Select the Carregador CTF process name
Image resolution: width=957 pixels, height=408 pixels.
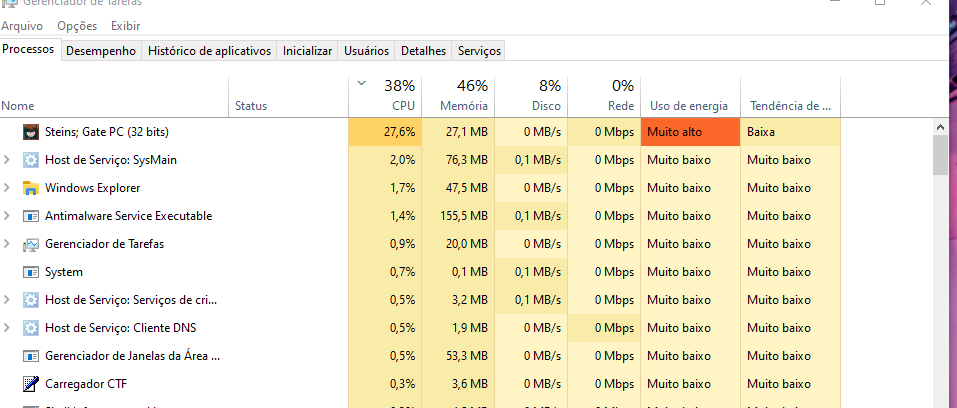pos(86,384)
